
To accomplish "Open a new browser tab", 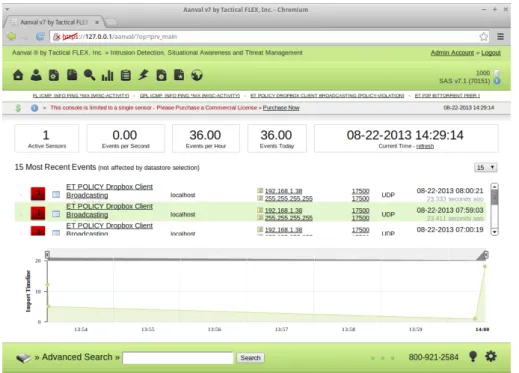I will click(x=111, y=22).
